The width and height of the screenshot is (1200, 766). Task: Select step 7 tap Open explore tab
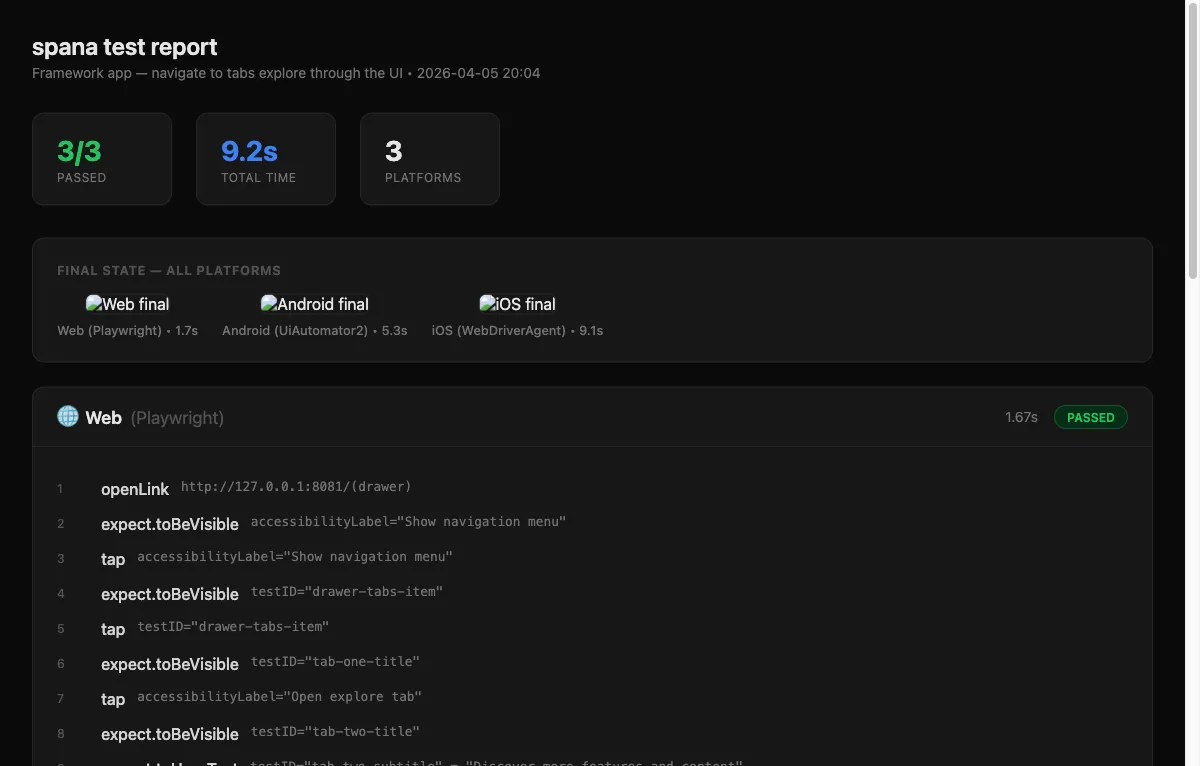(x=113, y=699)
